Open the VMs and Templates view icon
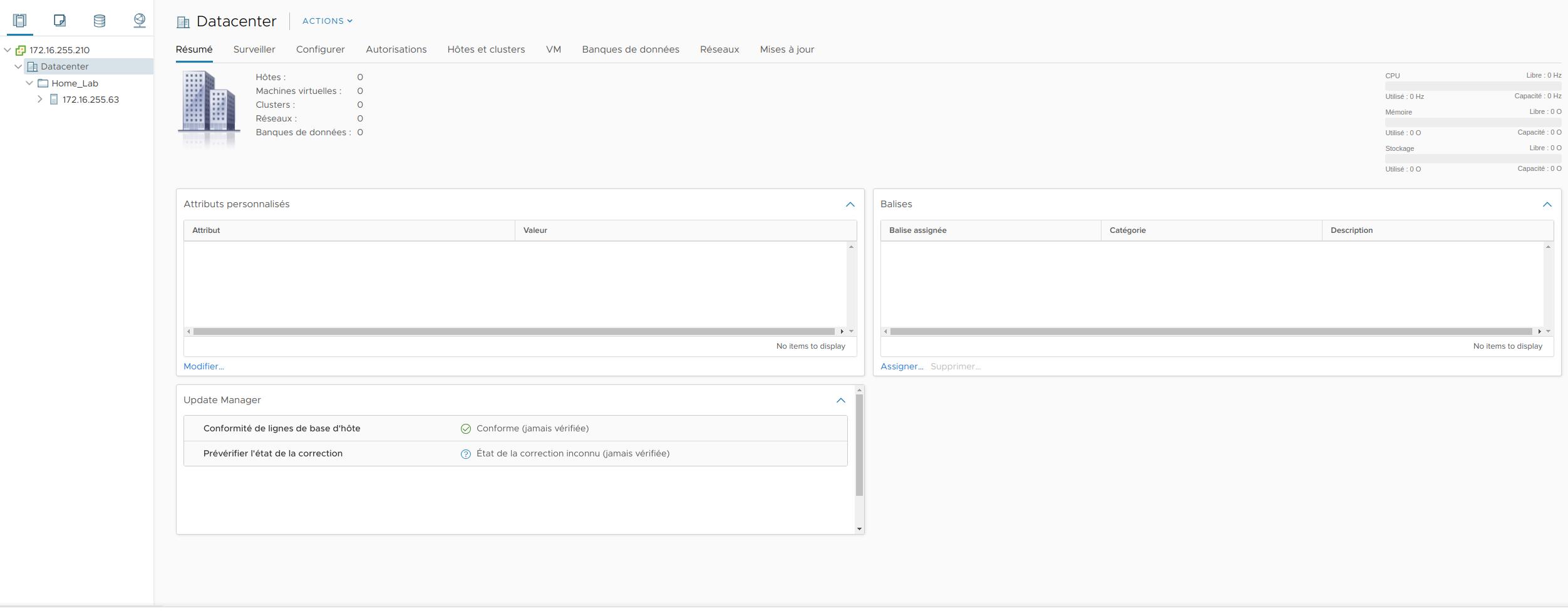Viewport: 1568px width, 611px height. pyautogui.click(x=59, y=21)
